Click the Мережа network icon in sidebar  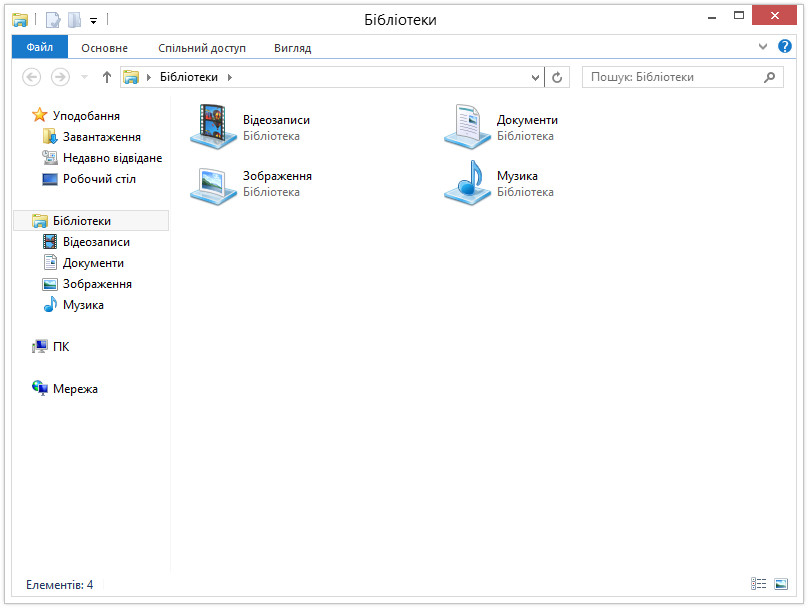(x=40, y=388)
